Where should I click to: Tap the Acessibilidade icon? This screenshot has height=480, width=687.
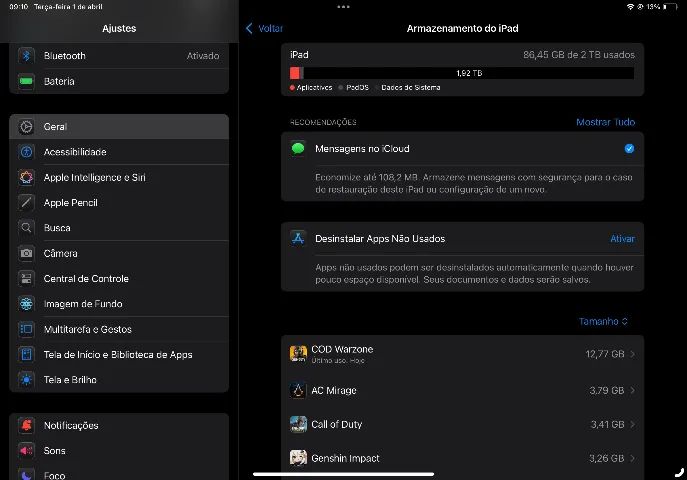(26, 152)
